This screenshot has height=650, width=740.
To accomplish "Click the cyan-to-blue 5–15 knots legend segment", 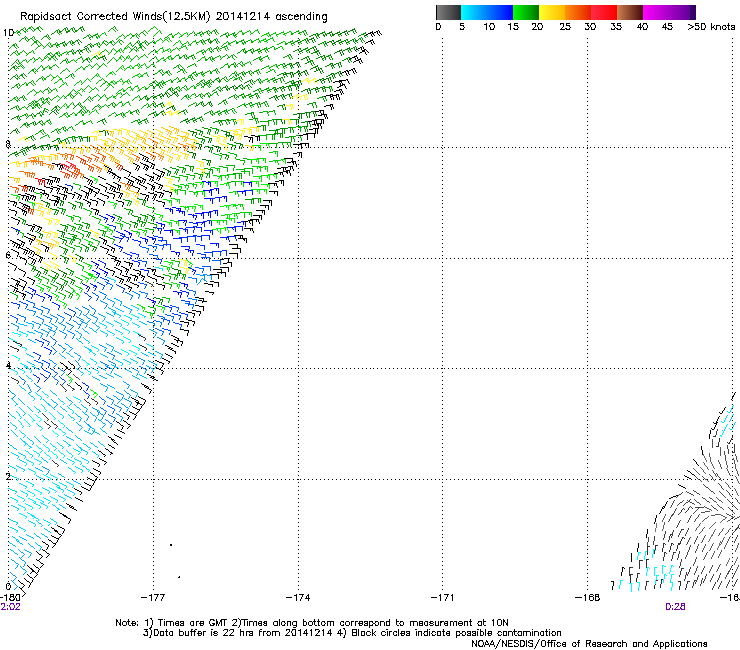I will [x=487, y=12].
